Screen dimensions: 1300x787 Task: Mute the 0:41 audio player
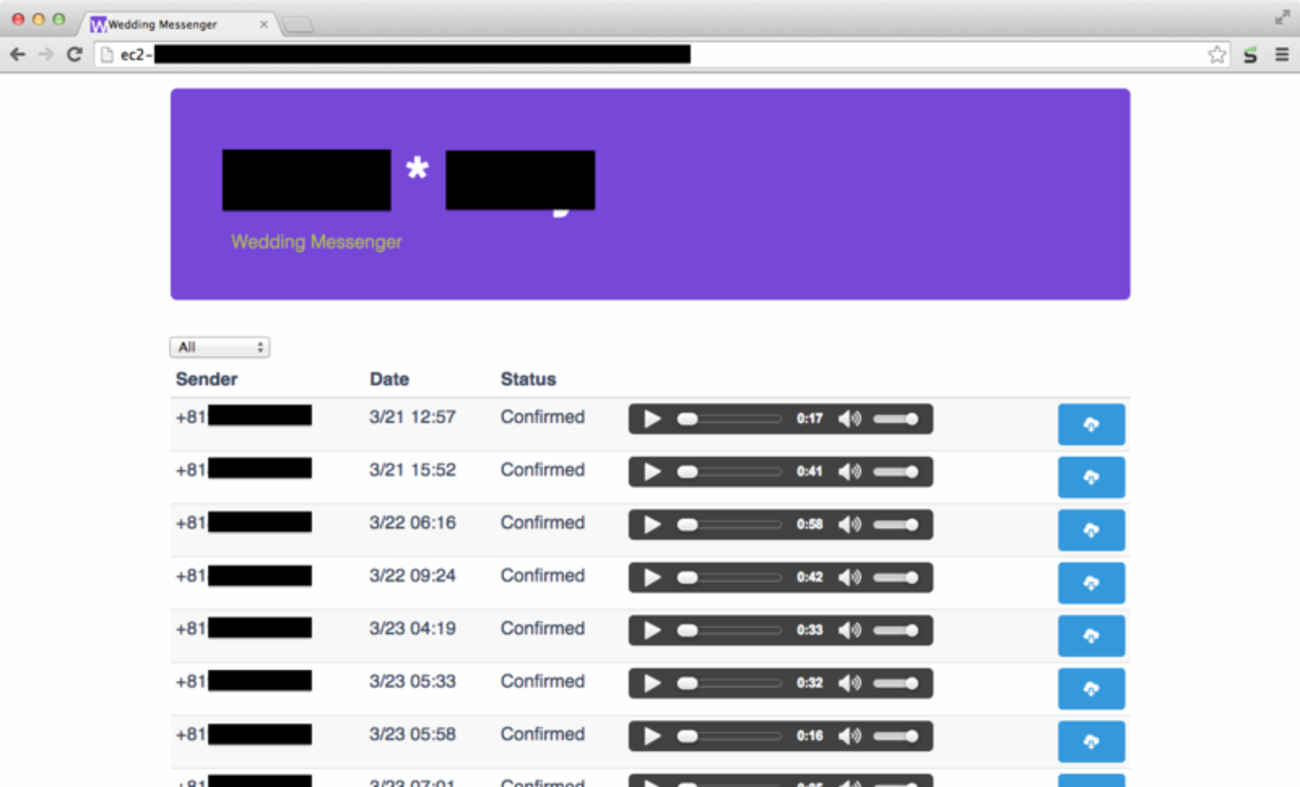(849, 472)
